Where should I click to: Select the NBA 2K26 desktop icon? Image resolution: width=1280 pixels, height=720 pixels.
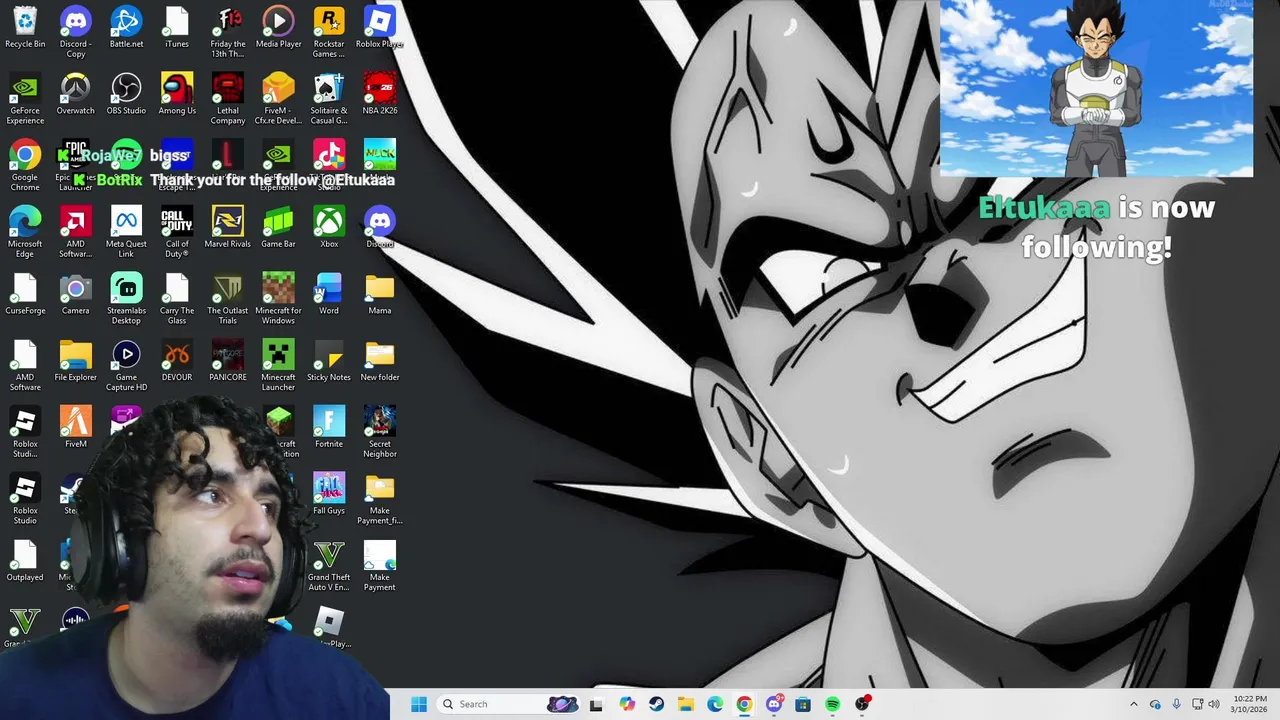pyautogui.click(x=380, y=94)
